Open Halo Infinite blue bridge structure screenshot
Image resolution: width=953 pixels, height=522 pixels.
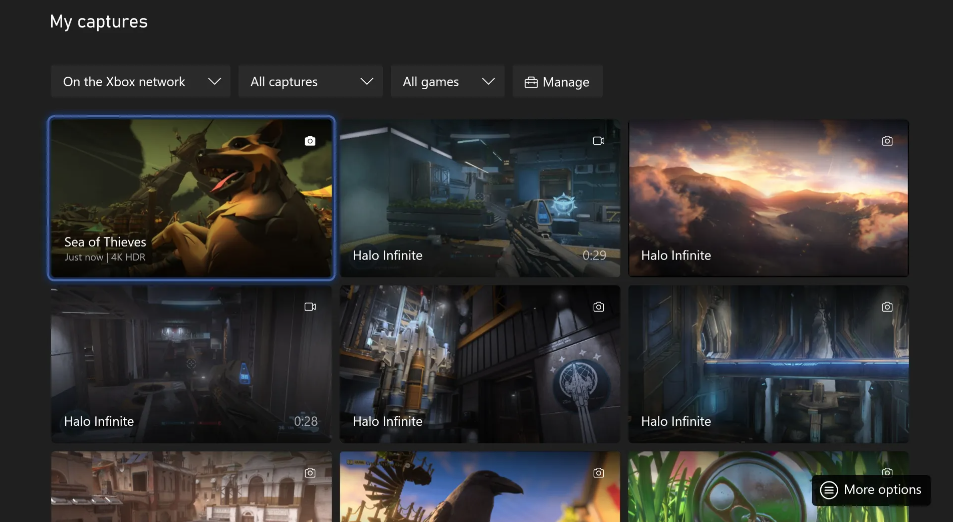pos(768,364)
